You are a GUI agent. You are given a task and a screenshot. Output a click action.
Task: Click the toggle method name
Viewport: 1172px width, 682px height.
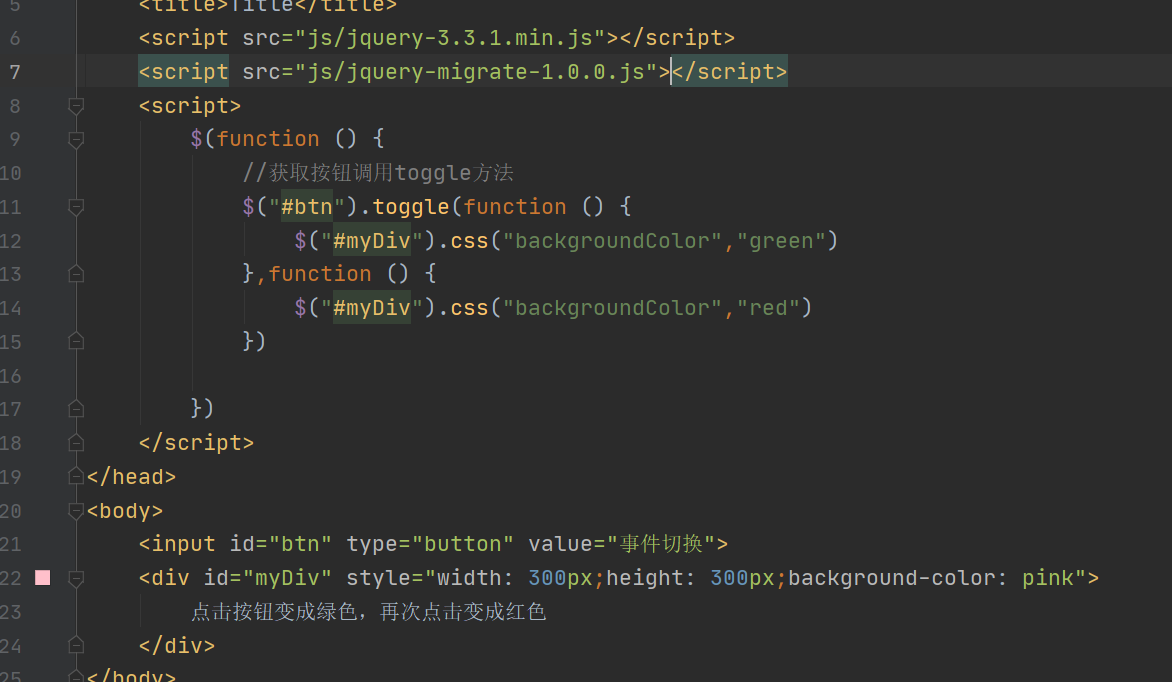click(x=411, y=207)
